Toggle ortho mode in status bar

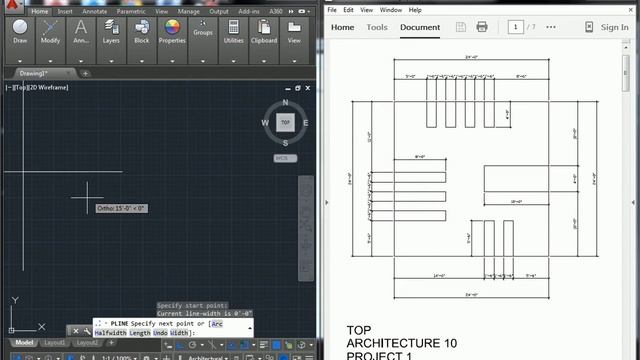180,345
